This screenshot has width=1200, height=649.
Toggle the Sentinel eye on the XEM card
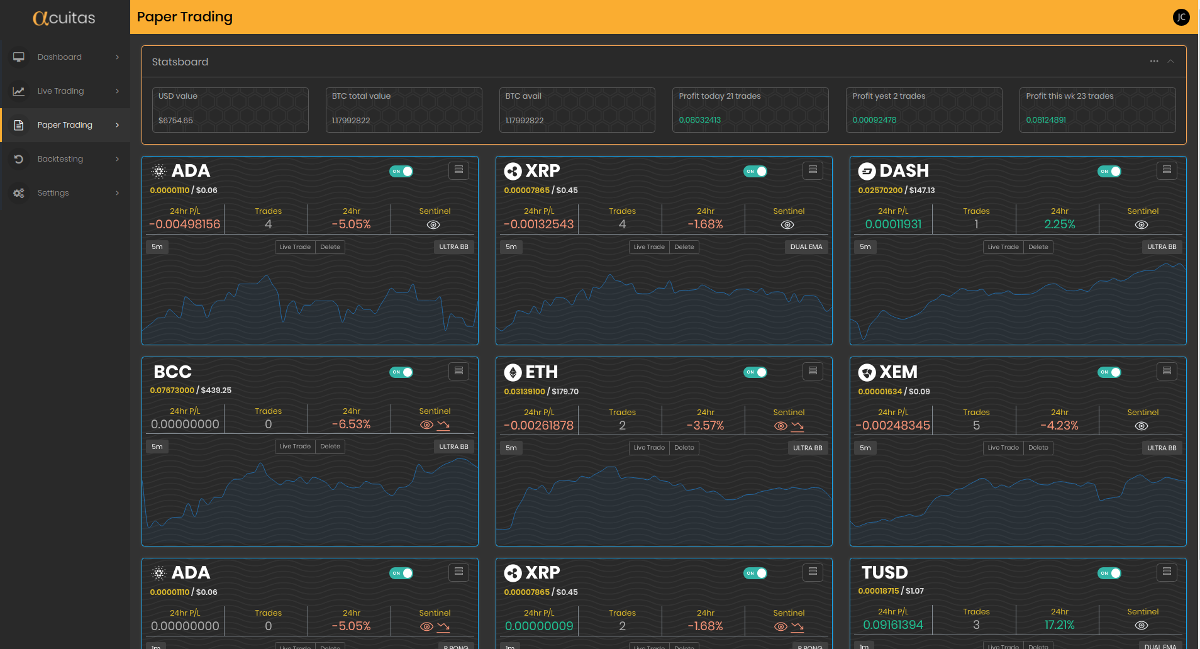[1143, 426]
